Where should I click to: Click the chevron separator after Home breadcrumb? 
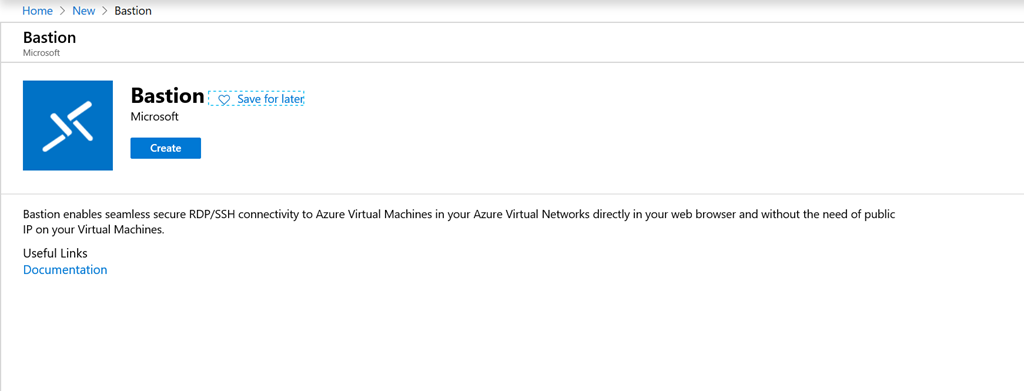coord(63,11)
